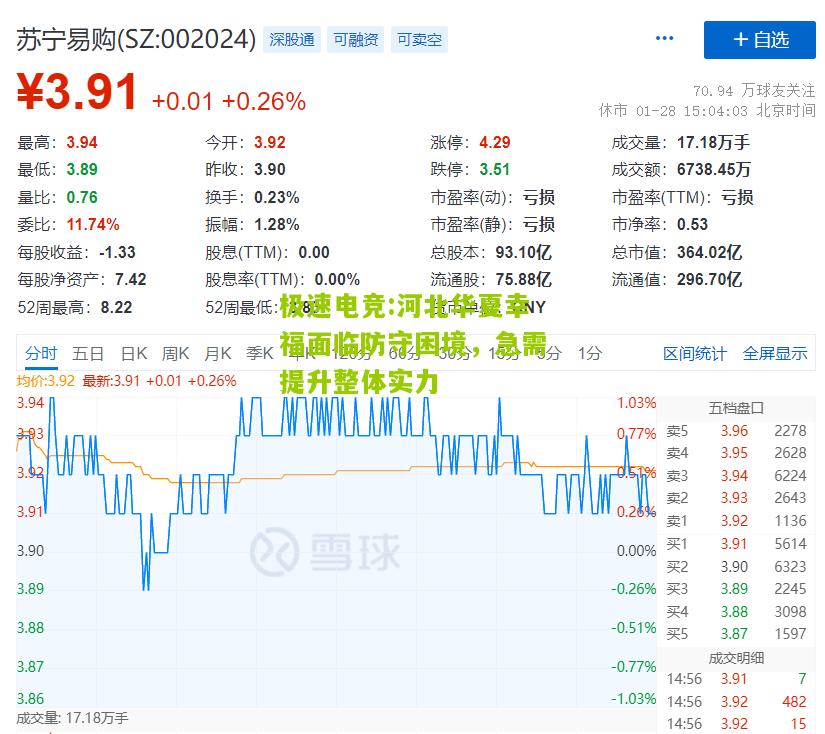Click the 最低 value 3.89

[82, 169]
